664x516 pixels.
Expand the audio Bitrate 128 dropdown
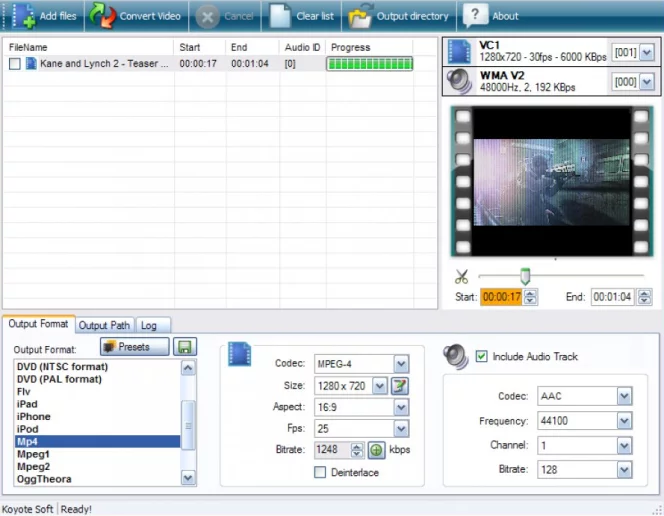[624, 469]
